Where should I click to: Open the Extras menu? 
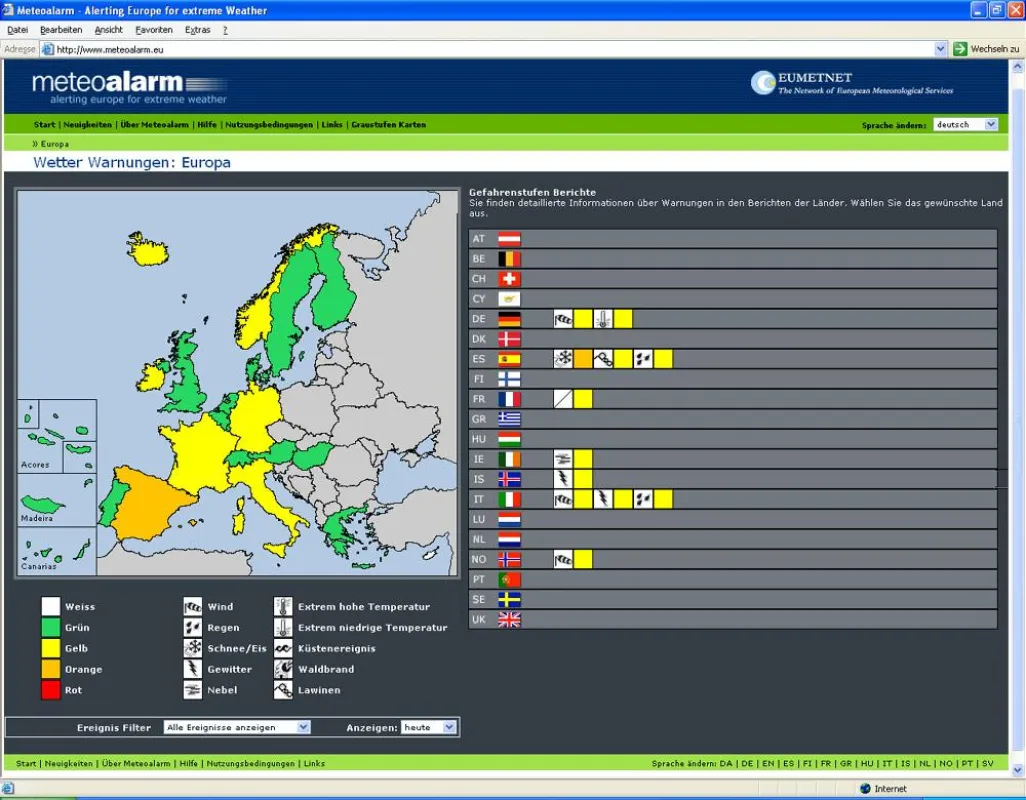198,30
